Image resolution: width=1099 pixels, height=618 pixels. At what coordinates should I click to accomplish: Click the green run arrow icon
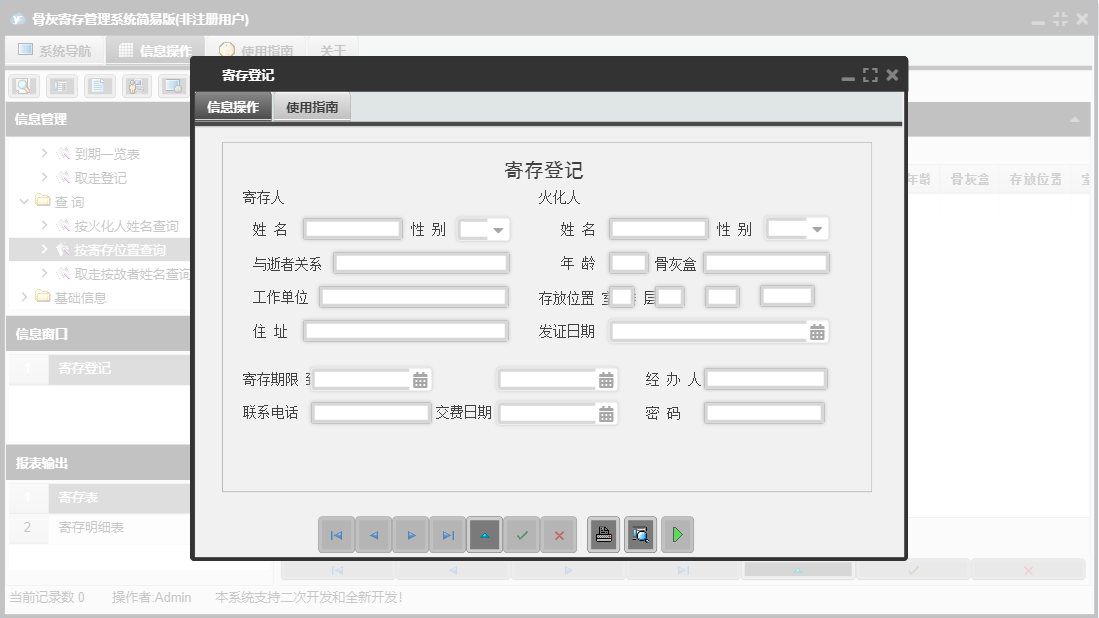(x=677, y=534)
